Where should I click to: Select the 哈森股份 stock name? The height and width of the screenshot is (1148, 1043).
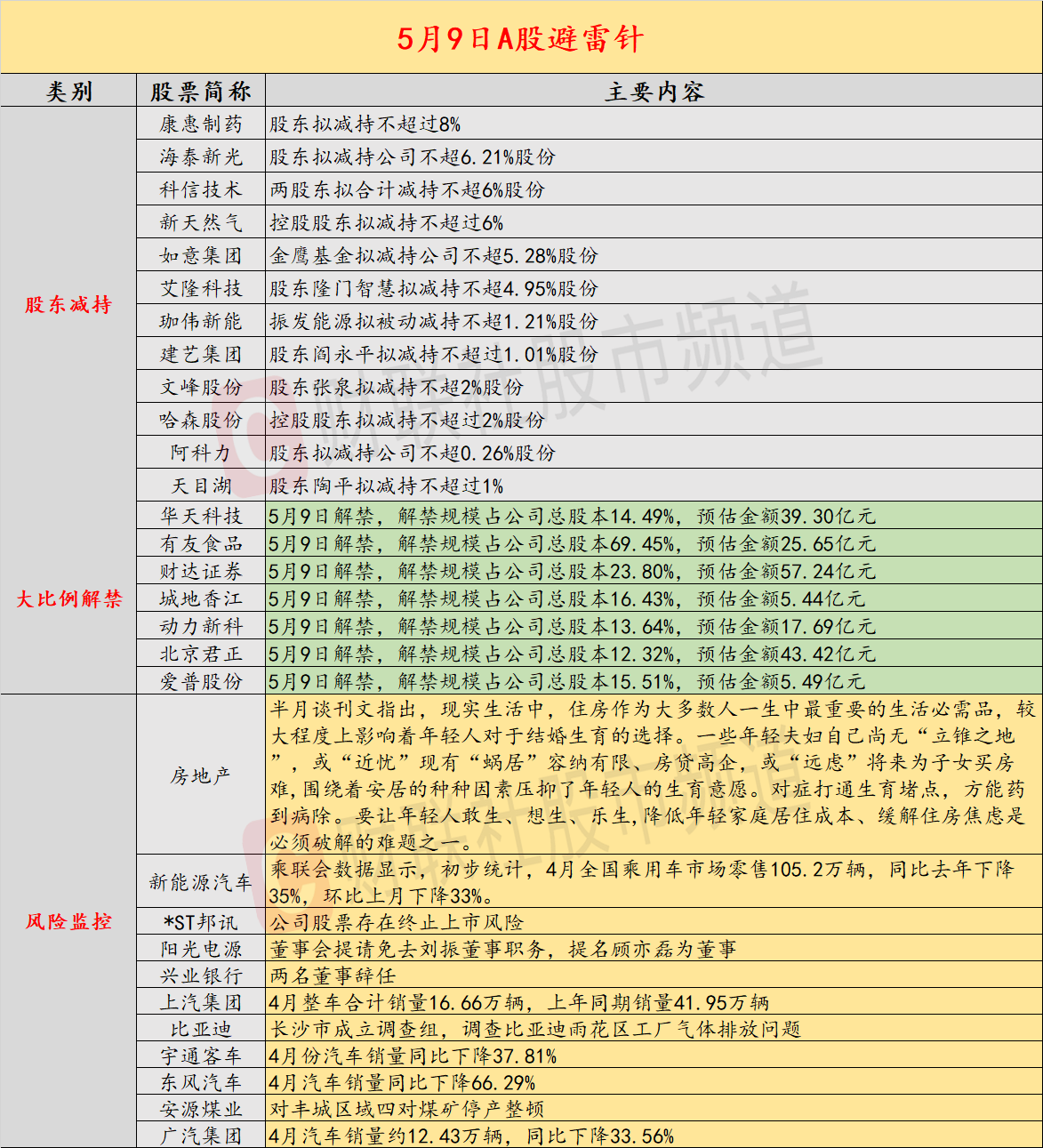pyautogui.click(x=201, y=420)
